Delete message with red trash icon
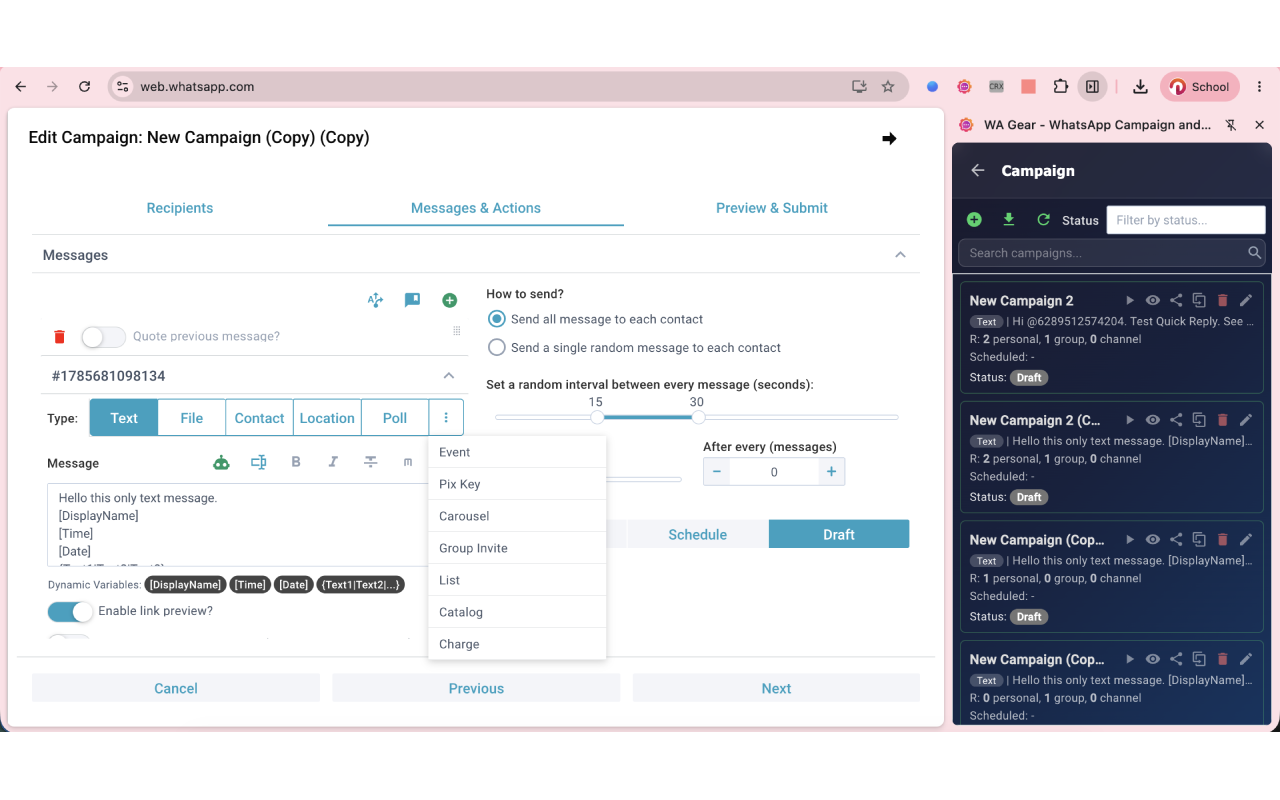 [x=59, y=337]
